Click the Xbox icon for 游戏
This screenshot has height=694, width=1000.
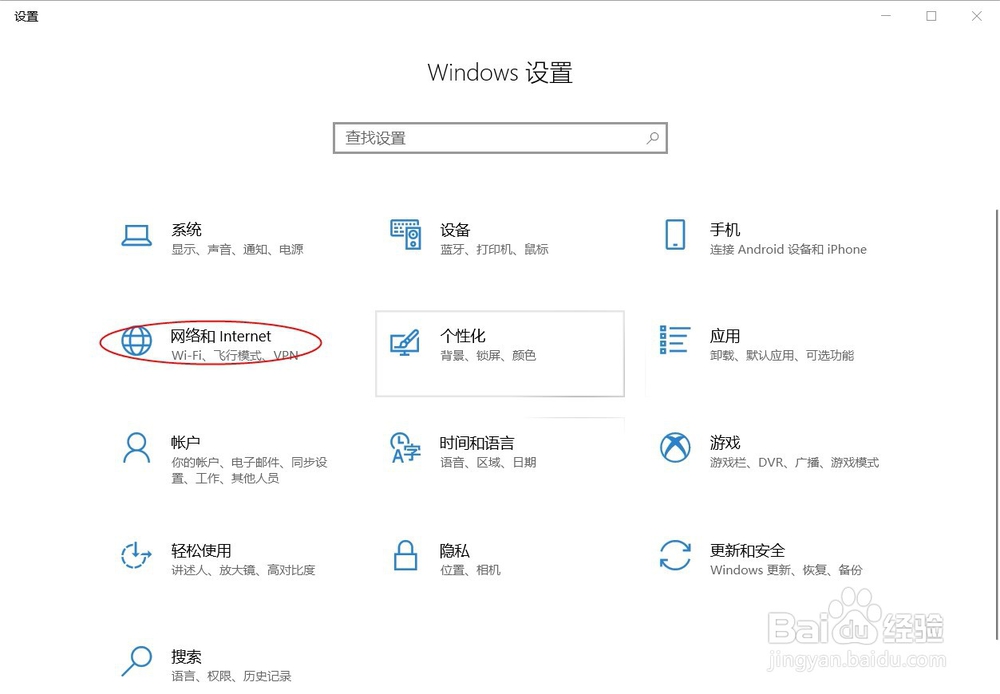tap(675, 447)
